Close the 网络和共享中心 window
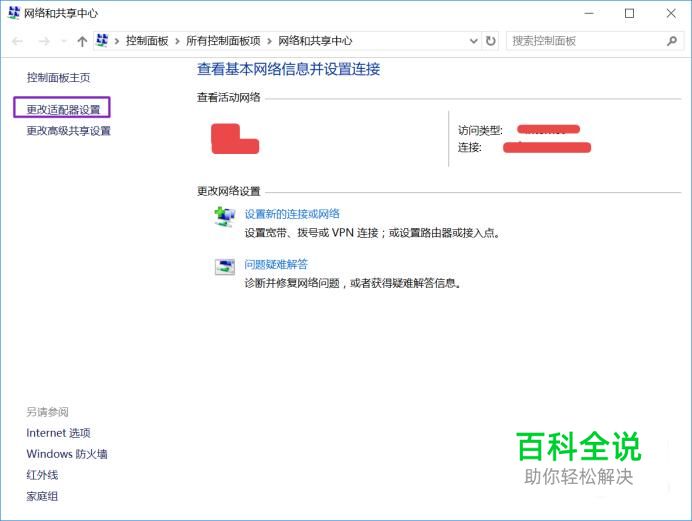This screenshot has height=521, width=692. click(671, 13)
